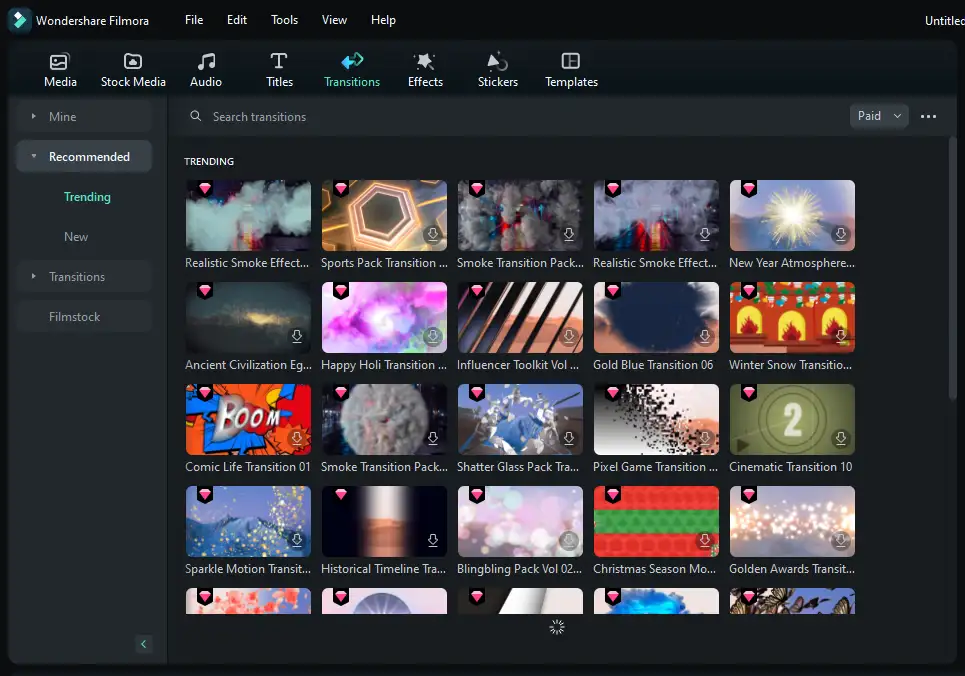Open the Tools menu
Image resolution: width=965 pixels, height=676 pixels.
(284, 20)
